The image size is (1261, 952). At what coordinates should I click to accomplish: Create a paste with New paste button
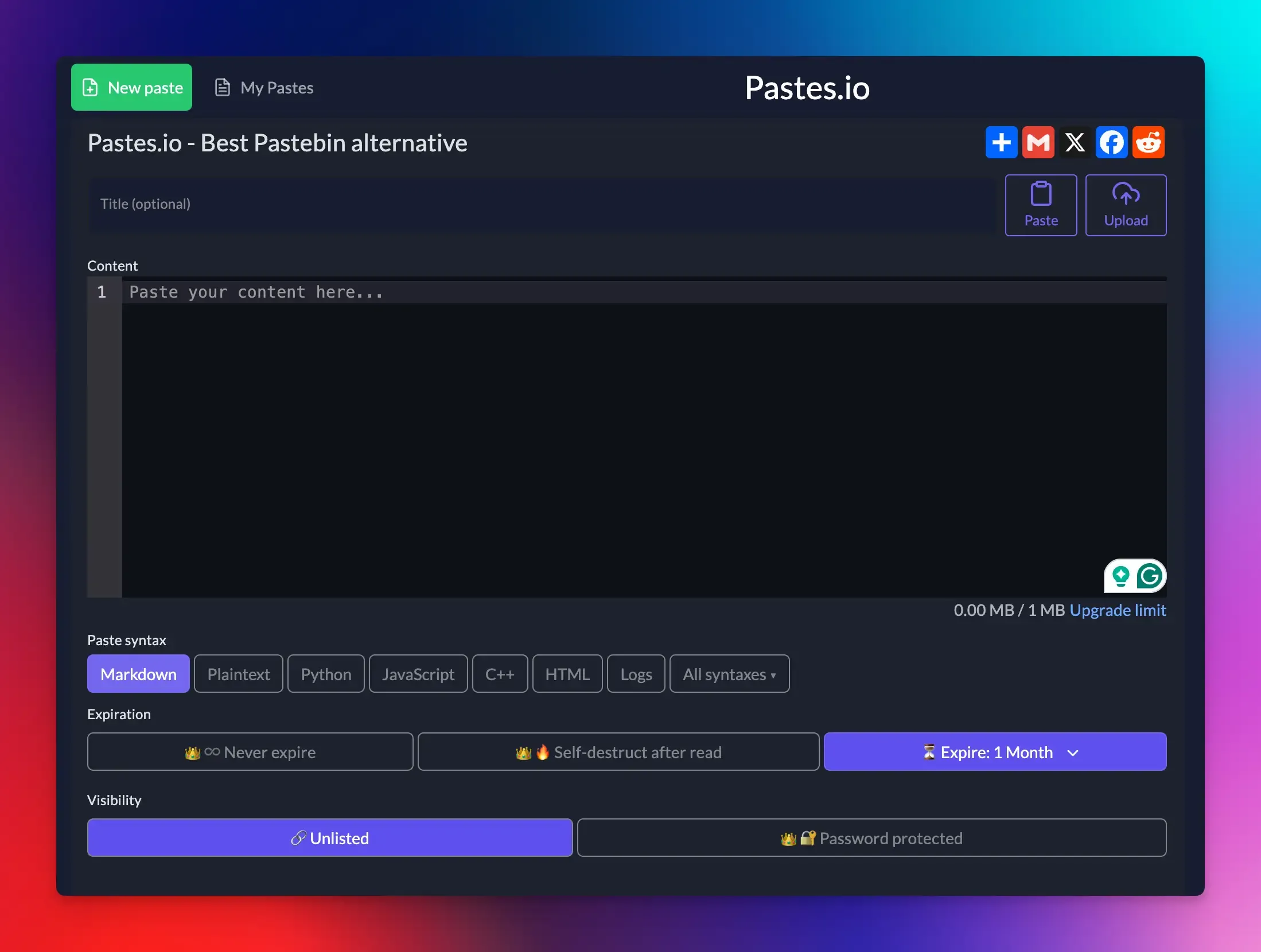pos(131,87)
